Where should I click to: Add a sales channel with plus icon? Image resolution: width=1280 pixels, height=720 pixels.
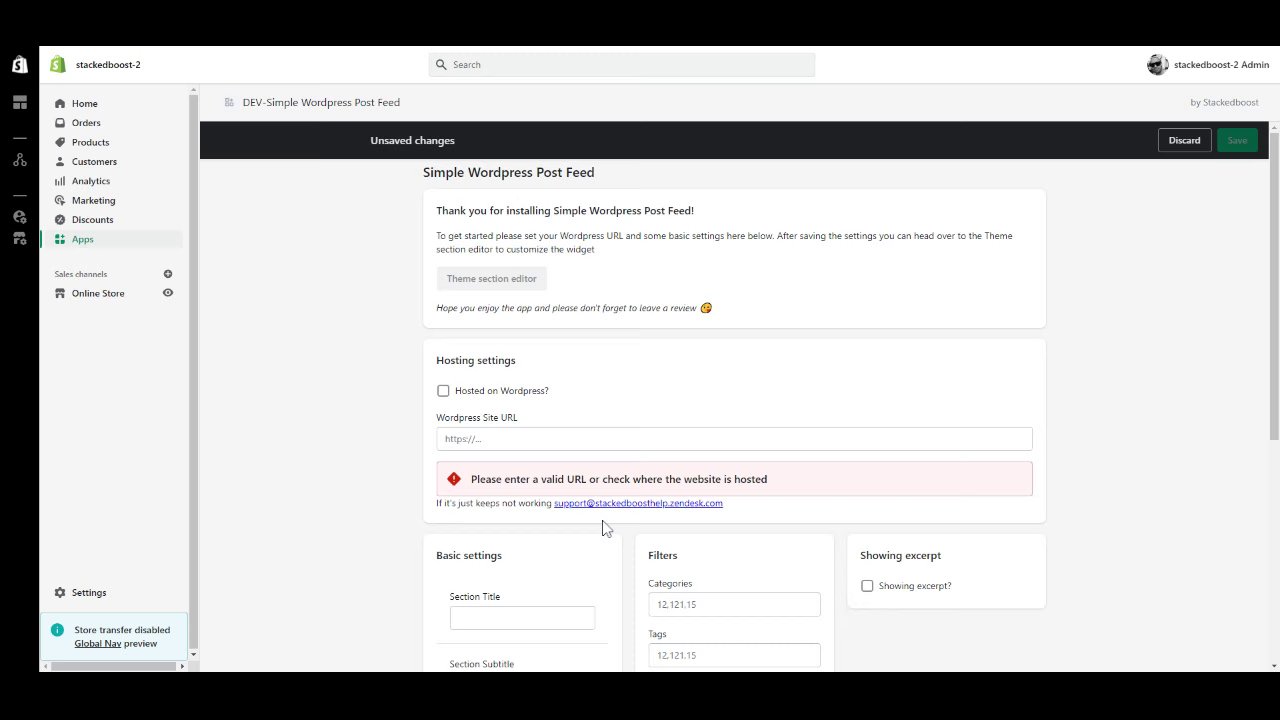click(x=168, y=274)
